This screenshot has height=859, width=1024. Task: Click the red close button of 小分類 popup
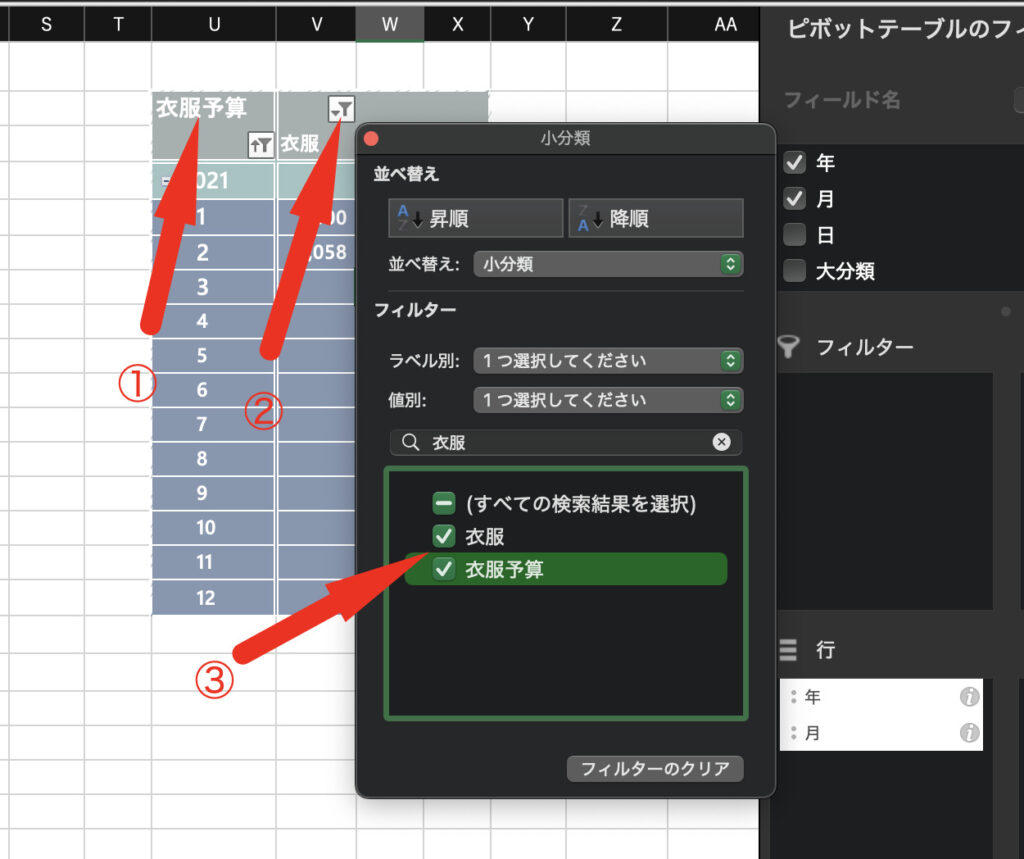[x=372, y=139]
